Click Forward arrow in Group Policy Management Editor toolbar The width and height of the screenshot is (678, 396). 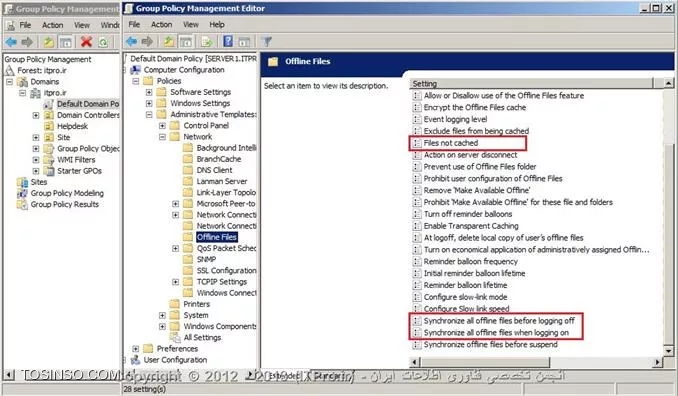click(x=147, y=42)
